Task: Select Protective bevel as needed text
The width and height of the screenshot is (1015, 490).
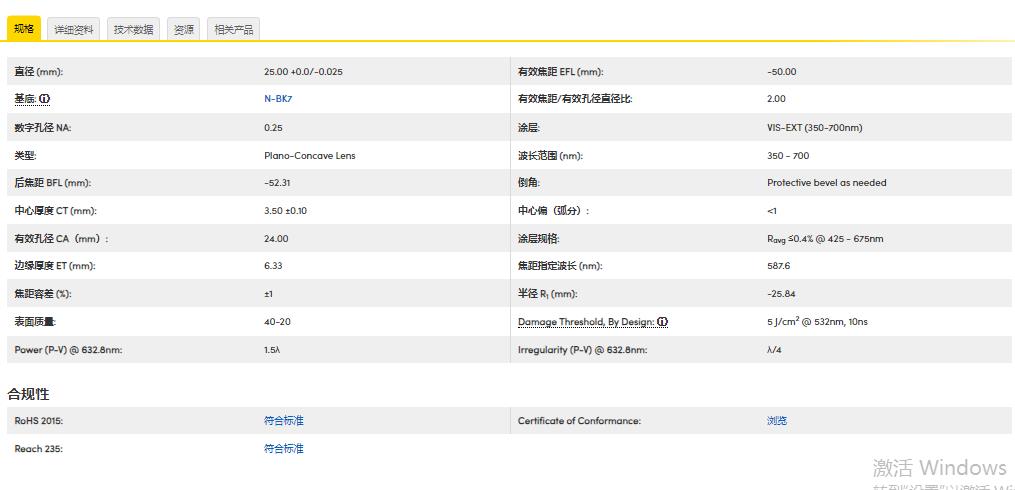Action: (x=827, y=183)
